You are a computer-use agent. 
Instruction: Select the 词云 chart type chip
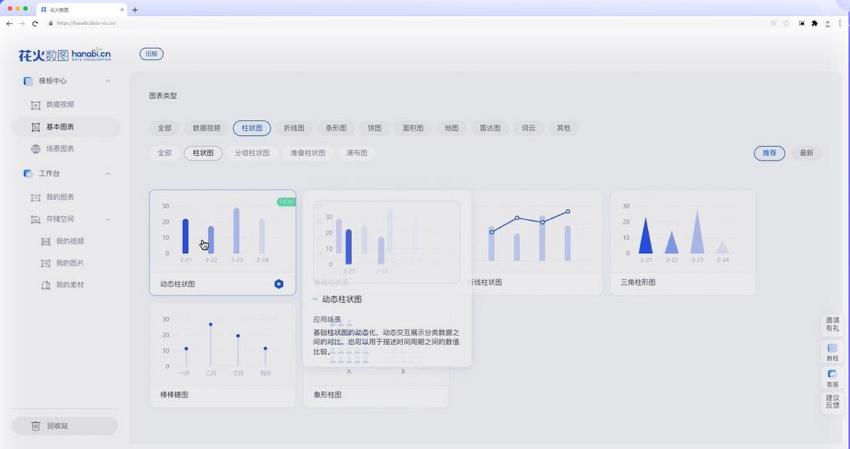click(x=529, y=128)
